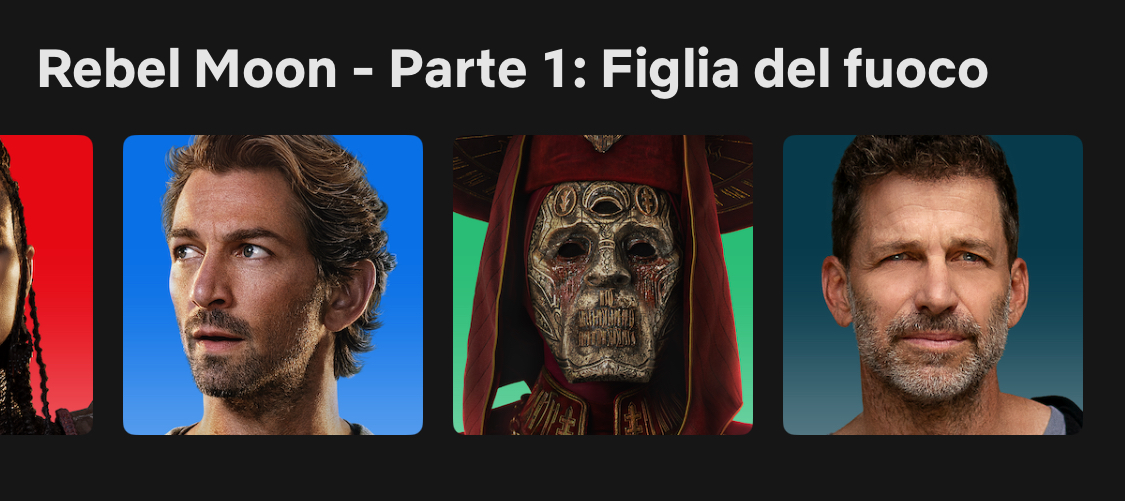
Task: Choose the third avatar in Rebel Moon row
Action: (x=603, y=285)
